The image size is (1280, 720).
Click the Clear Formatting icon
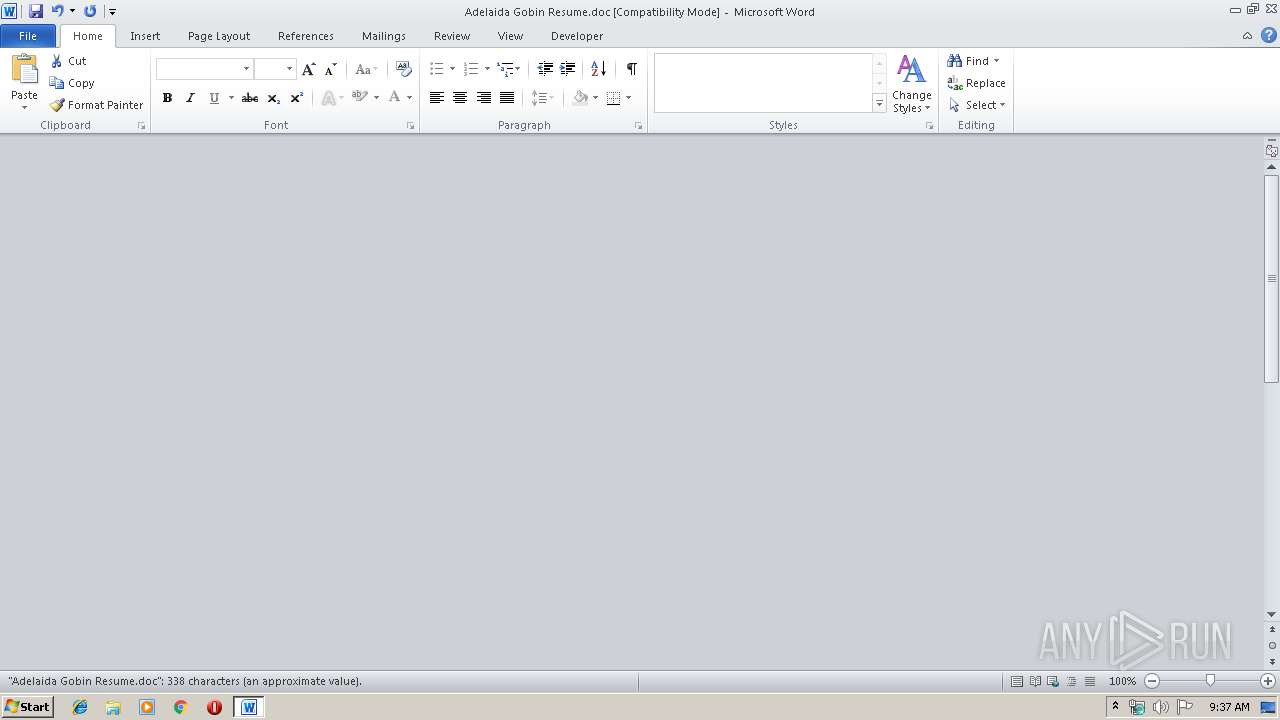(403, 69)
